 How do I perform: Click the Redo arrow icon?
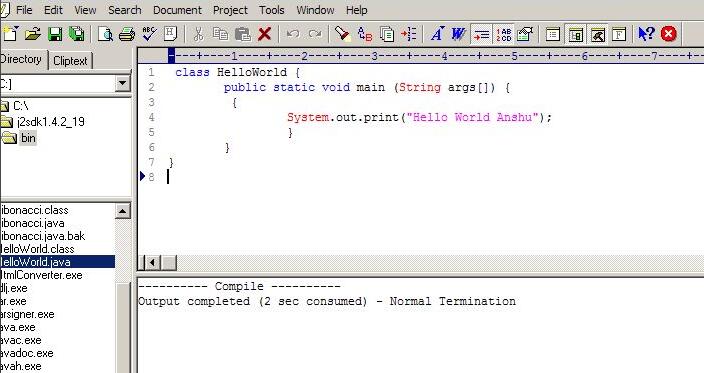click(x=315, y=34)
